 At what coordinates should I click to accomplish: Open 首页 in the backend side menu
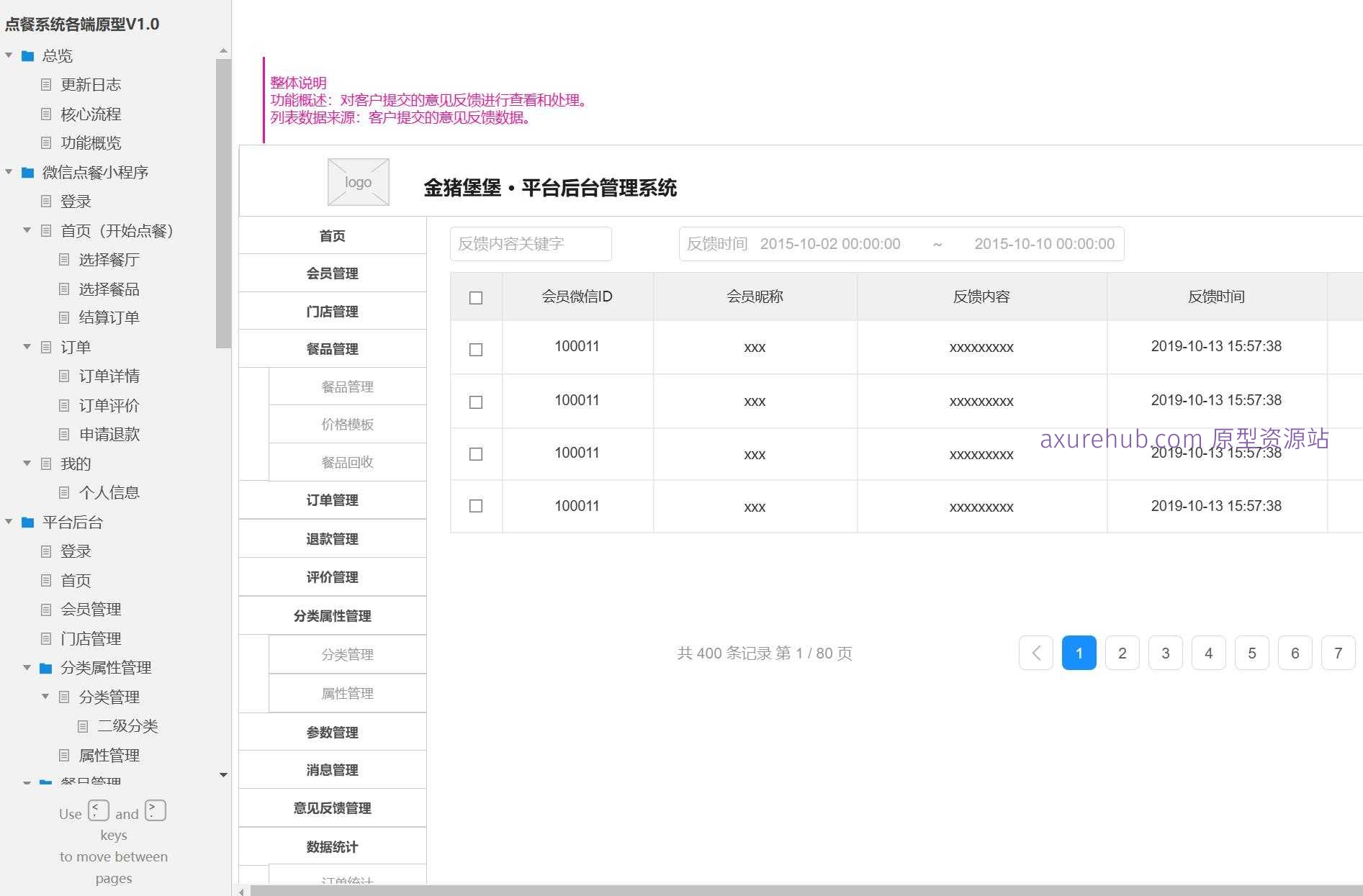pyautogui.click(x=333, y=235)
